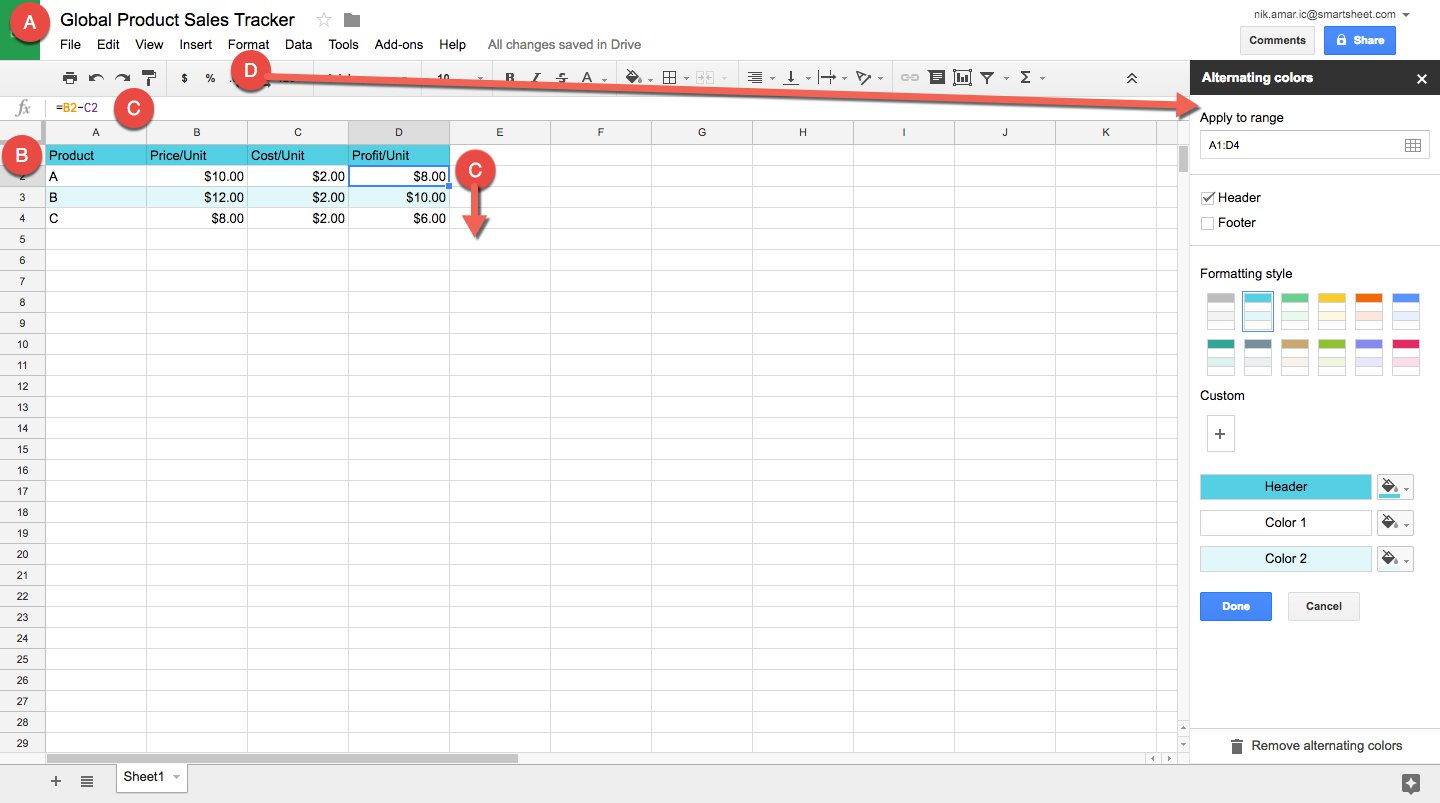Apply bold formatting from the toolbar

[509, 77]
